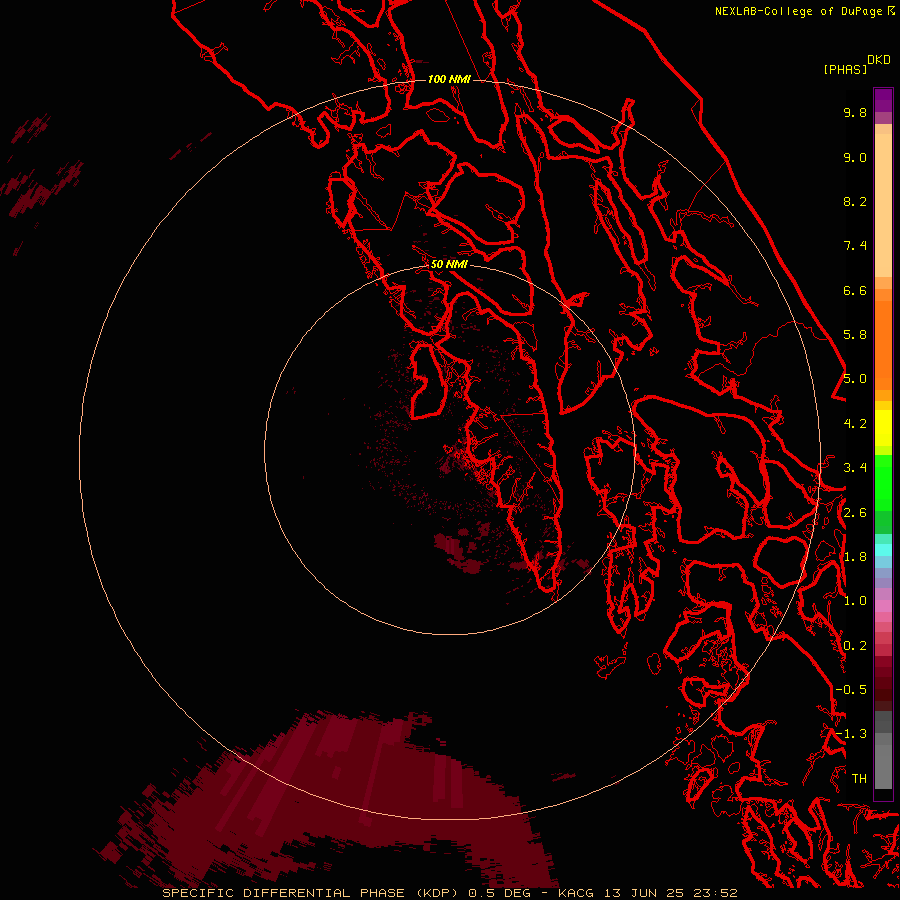Click the green segment of the color bar

(883, 482)
